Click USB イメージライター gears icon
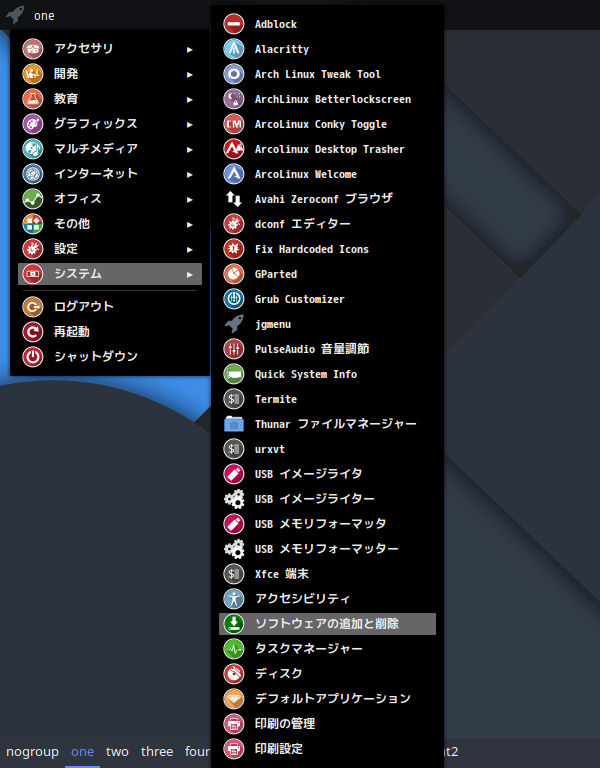This screenshot has height=768, width=600. [234, 499]
